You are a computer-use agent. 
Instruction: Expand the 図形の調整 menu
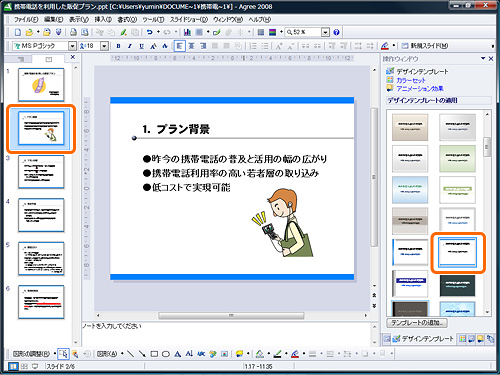click(x=31, y=354)
